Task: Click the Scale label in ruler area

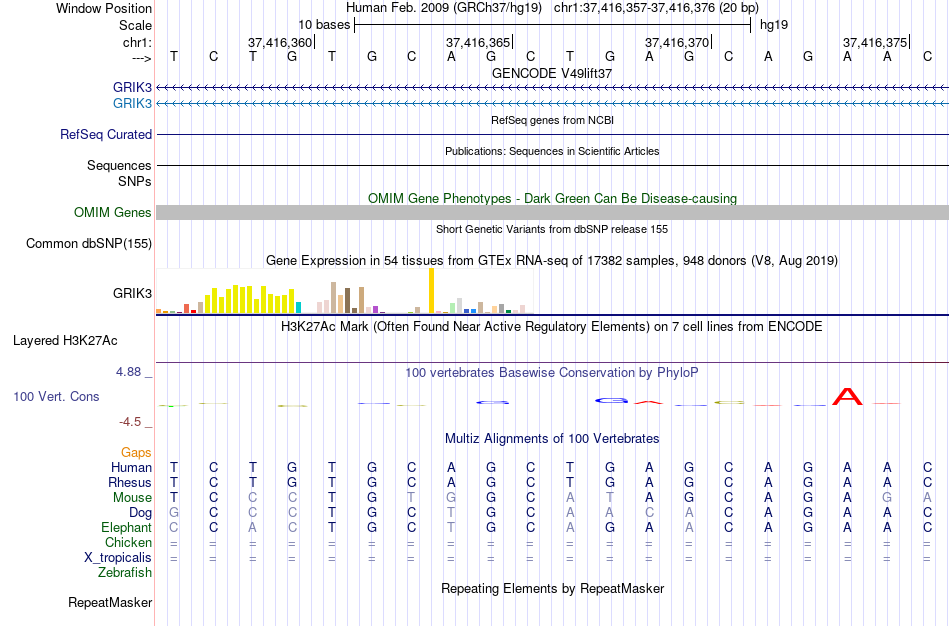Action: [135, 25]
